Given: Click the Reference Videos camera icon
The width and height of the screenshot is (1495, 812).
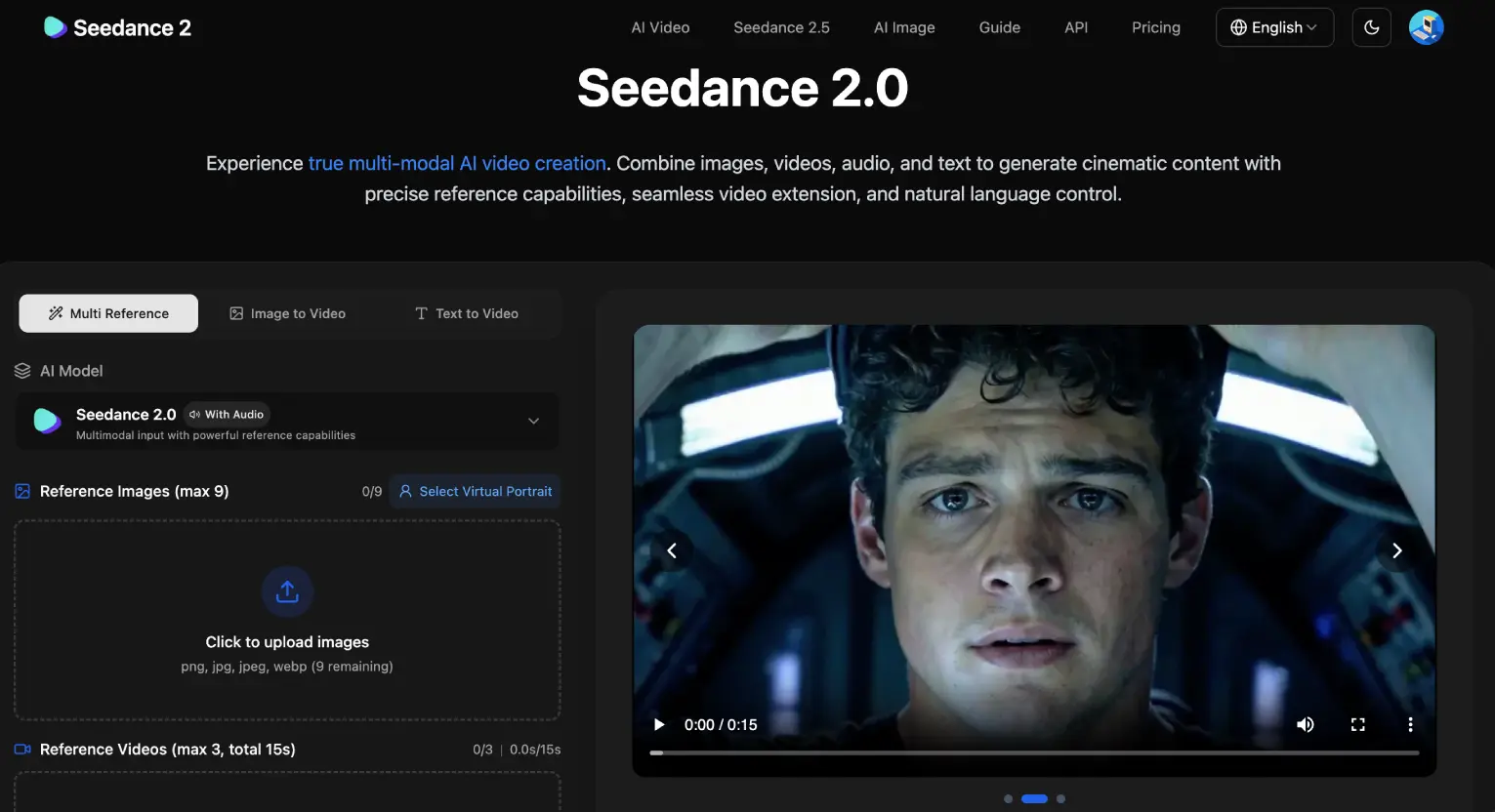Looking at the screenshot, I should pos(22,750).
